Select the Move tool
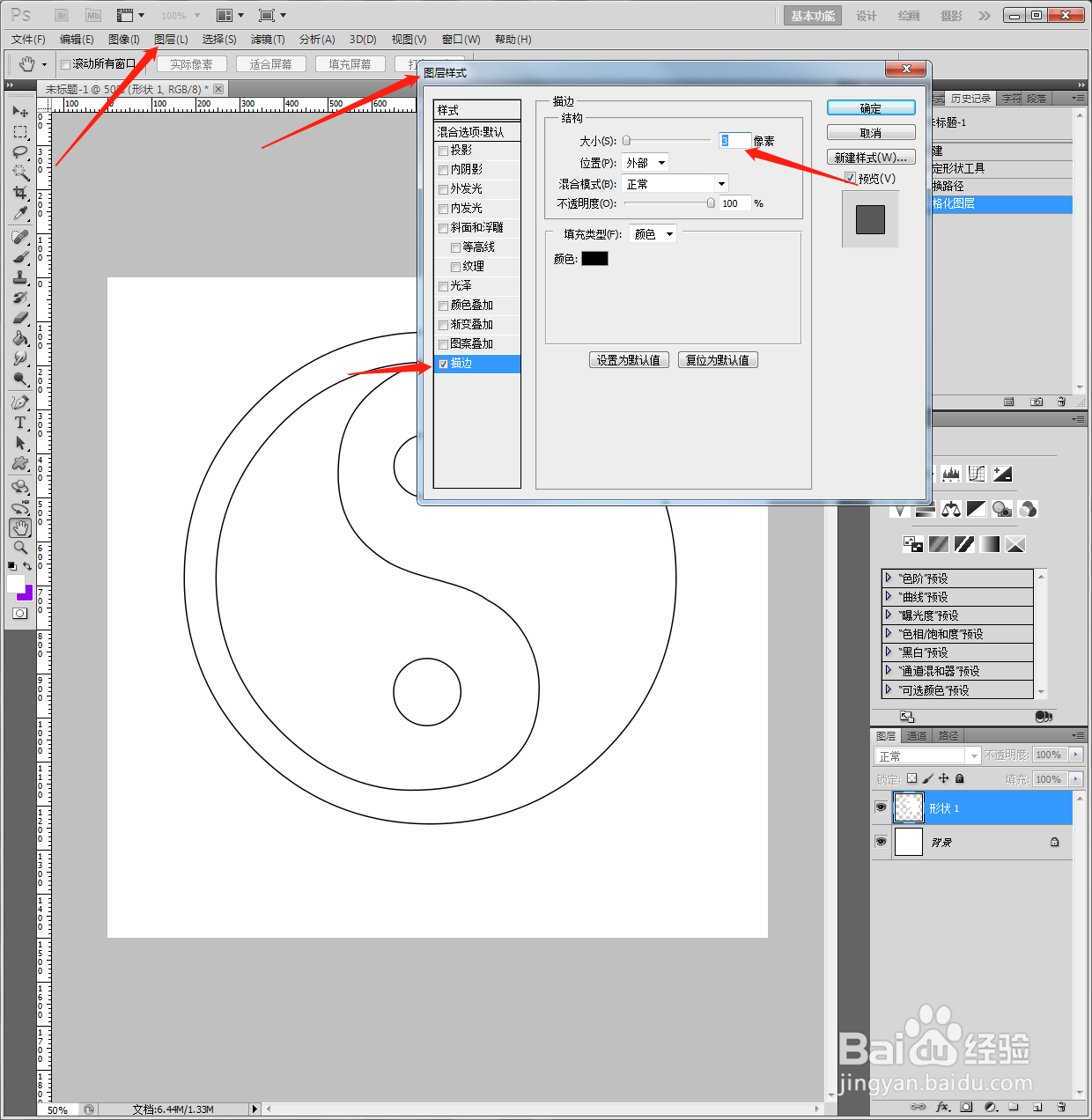 tap(20, 112)
